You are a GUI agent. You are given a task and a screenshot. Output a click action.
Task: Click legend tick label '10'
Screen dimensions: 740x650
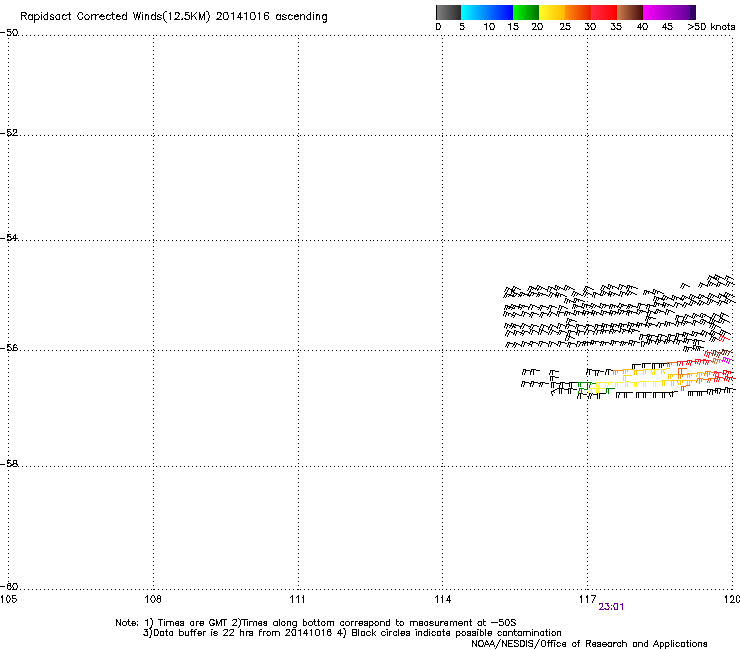[489, 27]
